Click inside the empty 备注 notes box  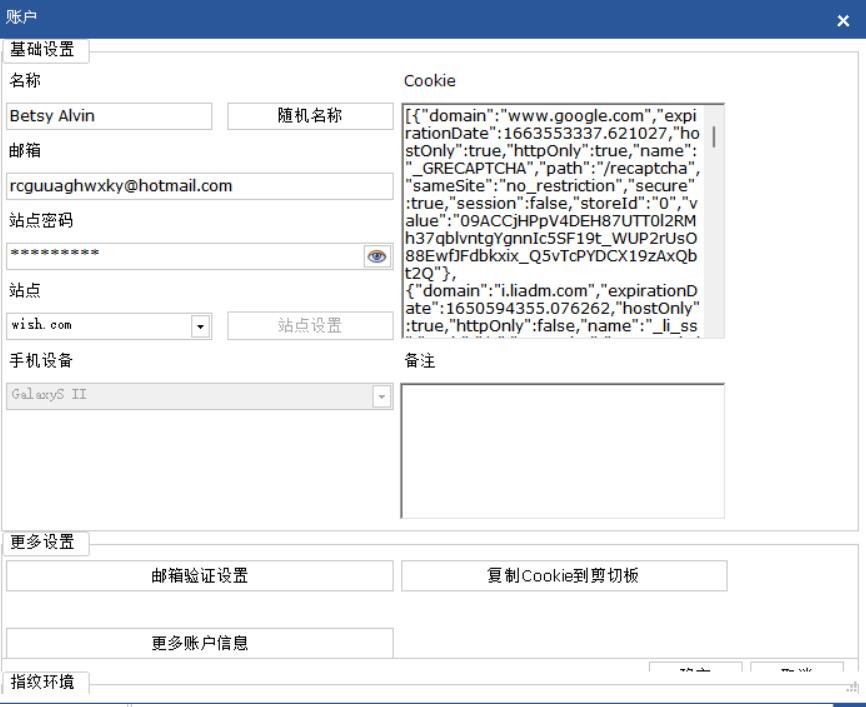pyautogui.click(x=563, y=451)
